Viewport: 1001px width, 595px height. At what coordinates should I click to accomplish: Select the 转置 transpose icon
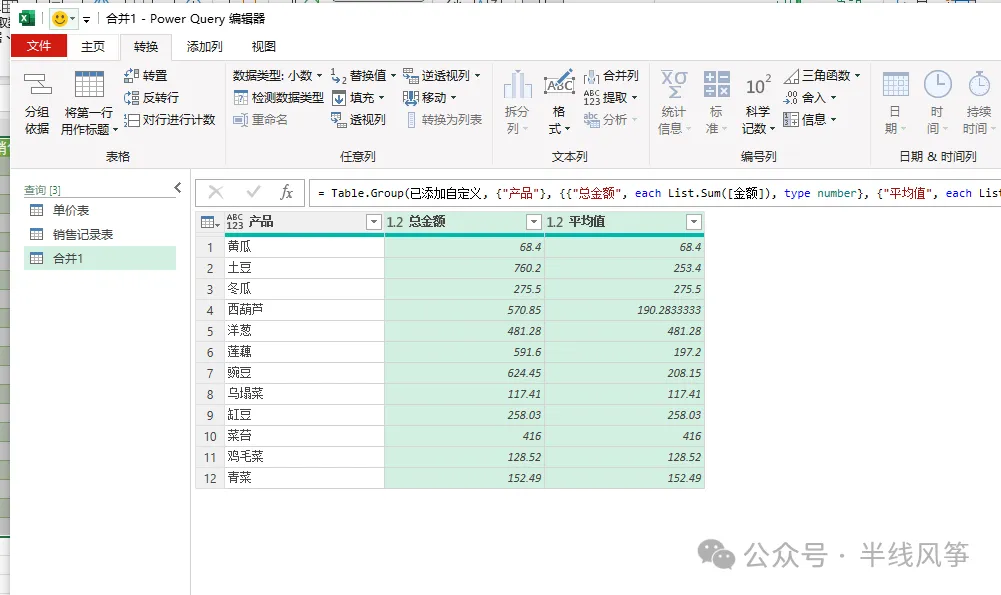click(x=131, y=76)
